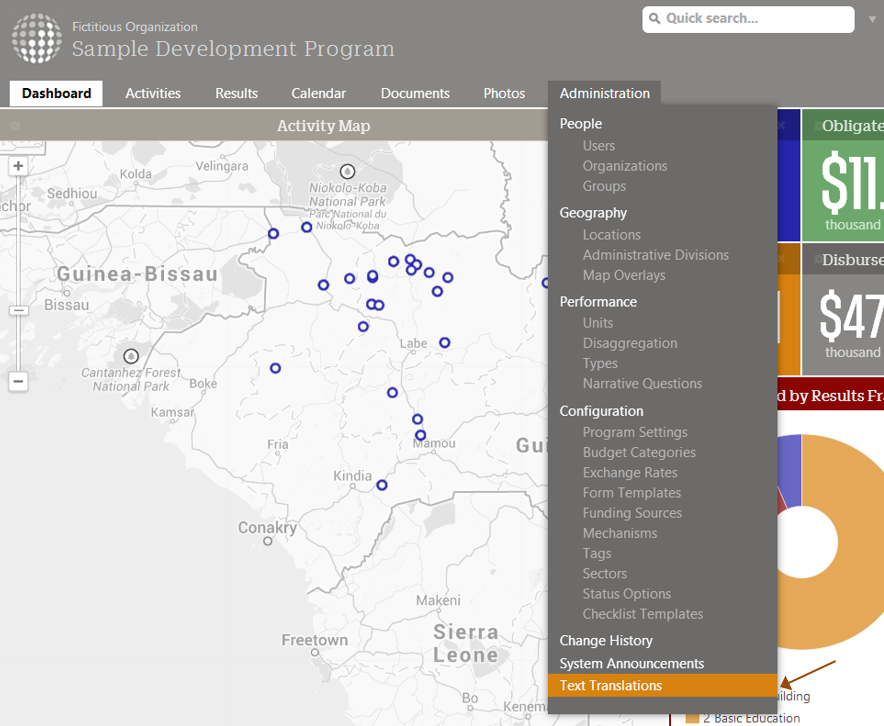Open Users under People
Screen dimensions: 884x726
(x=599, y=146)
